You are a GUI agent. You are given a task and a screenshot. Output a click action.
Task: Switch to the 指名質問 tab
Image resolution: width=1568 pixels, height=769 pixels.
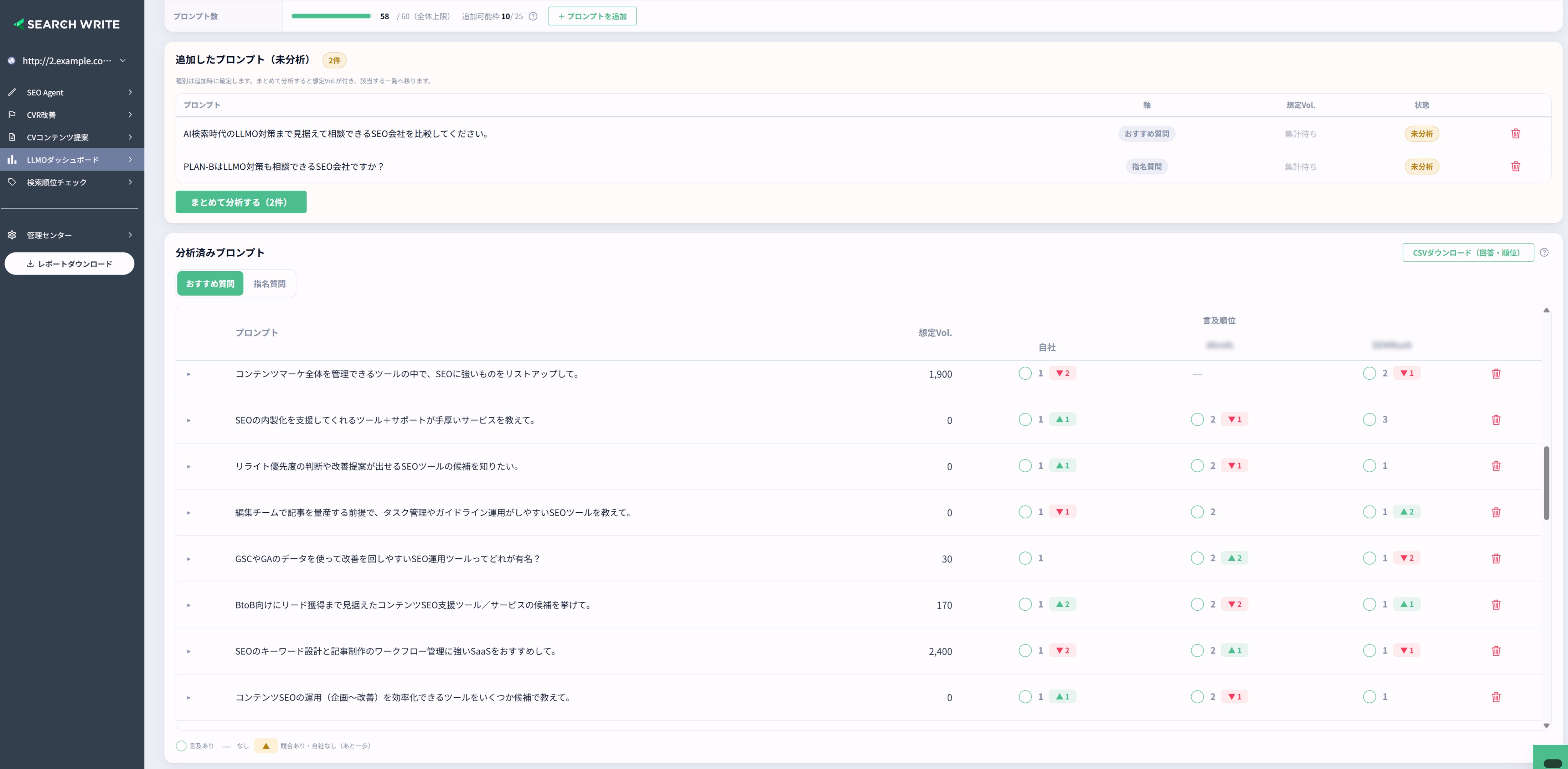[269, 284]
